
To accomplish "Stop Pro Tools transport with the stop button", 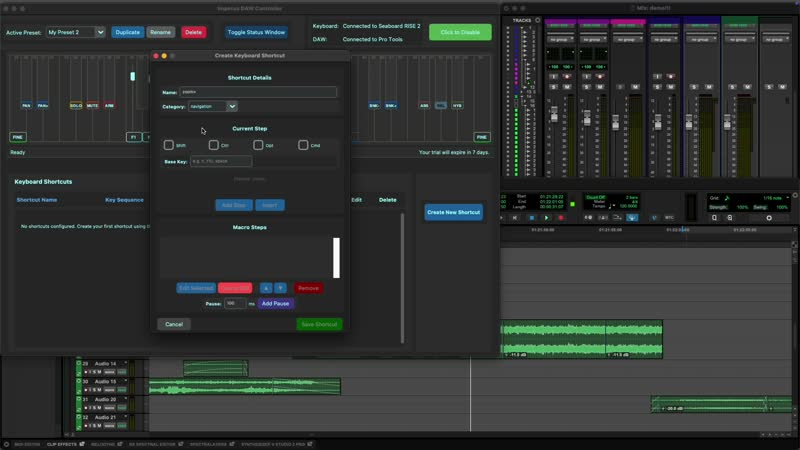I will coord(532,218).
